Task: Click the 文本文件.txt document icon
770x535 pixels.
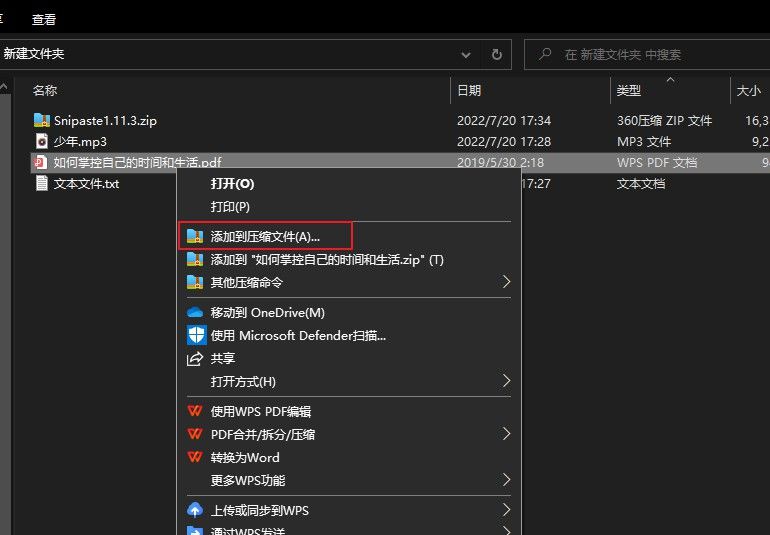Action: click(x=42, y=183)
